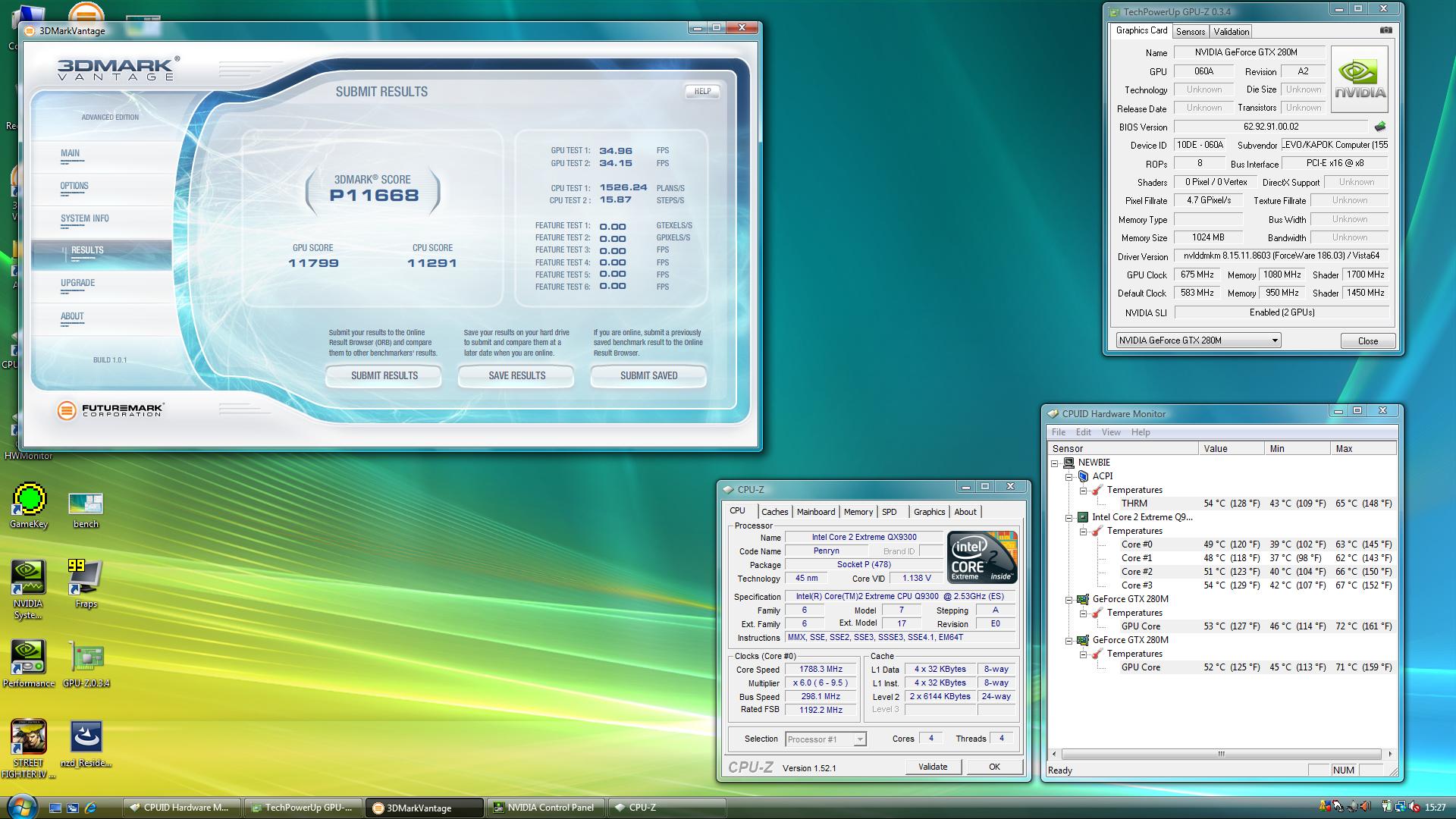The width and height of the screenshot is (1456, 819).
Task: Click SUBMIT RESULTS in 3DMark Vantage
Action: (384, 376)
